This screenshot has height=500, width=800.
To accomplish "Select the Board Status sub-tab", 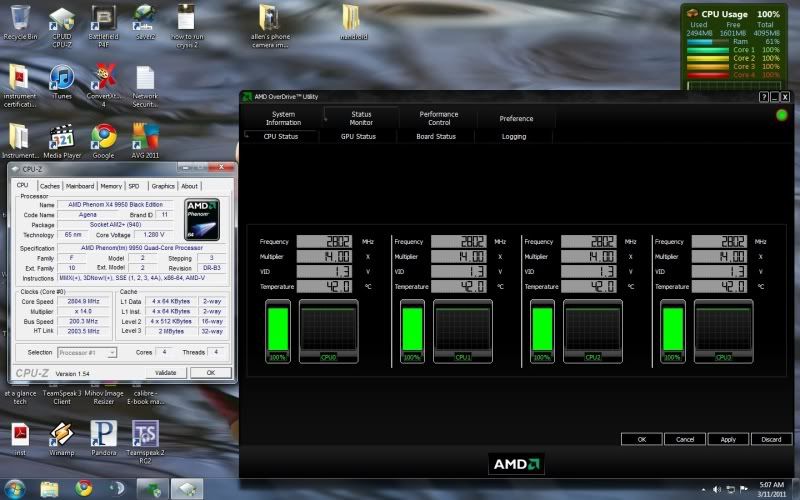I will point(436,137).
